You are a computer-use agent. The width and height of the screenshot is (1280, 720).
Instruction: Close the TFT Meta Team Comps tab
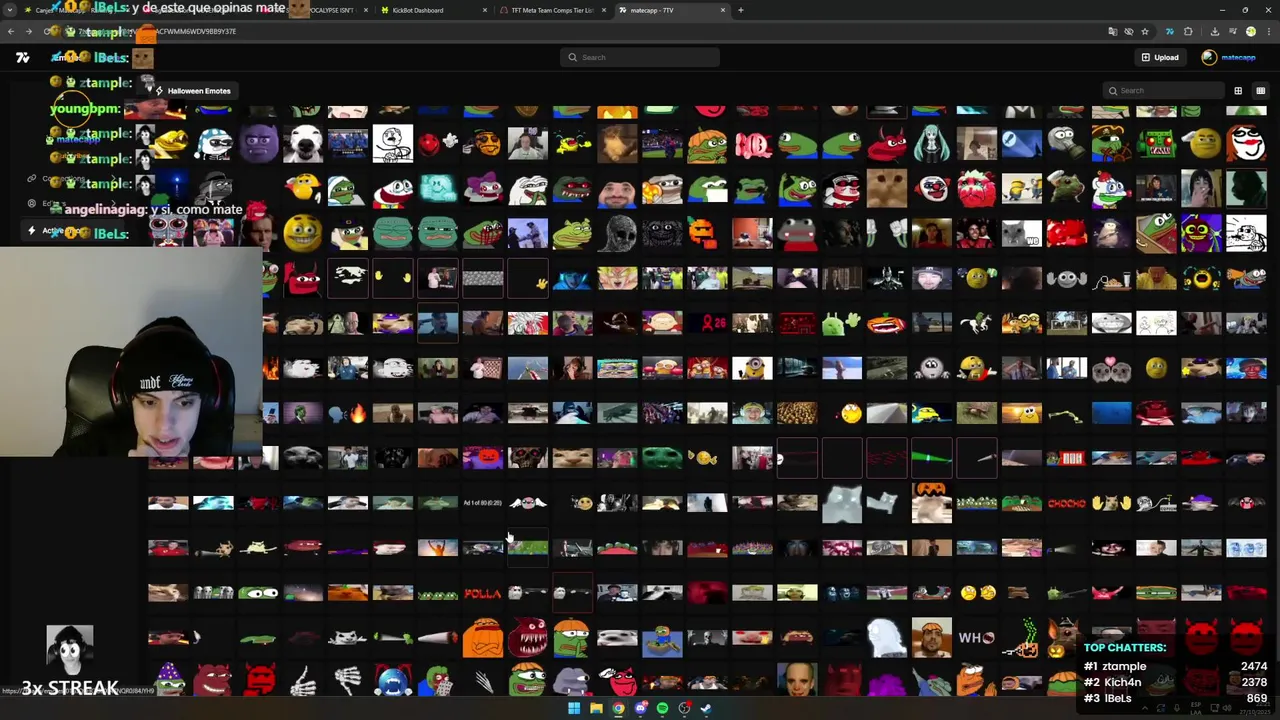coord(602,10)
